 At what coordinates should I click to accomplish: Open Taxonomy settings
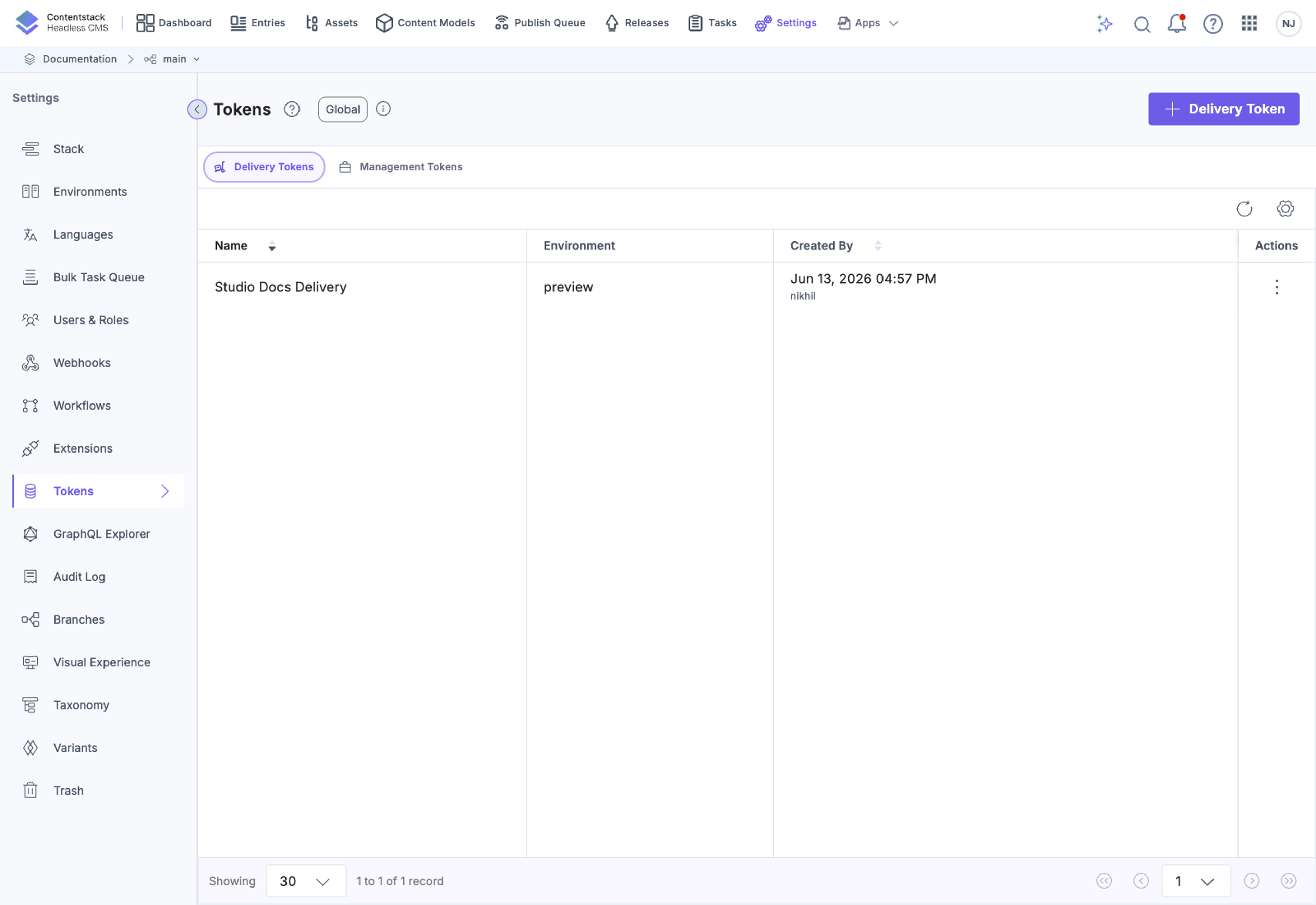coord(98,705)
